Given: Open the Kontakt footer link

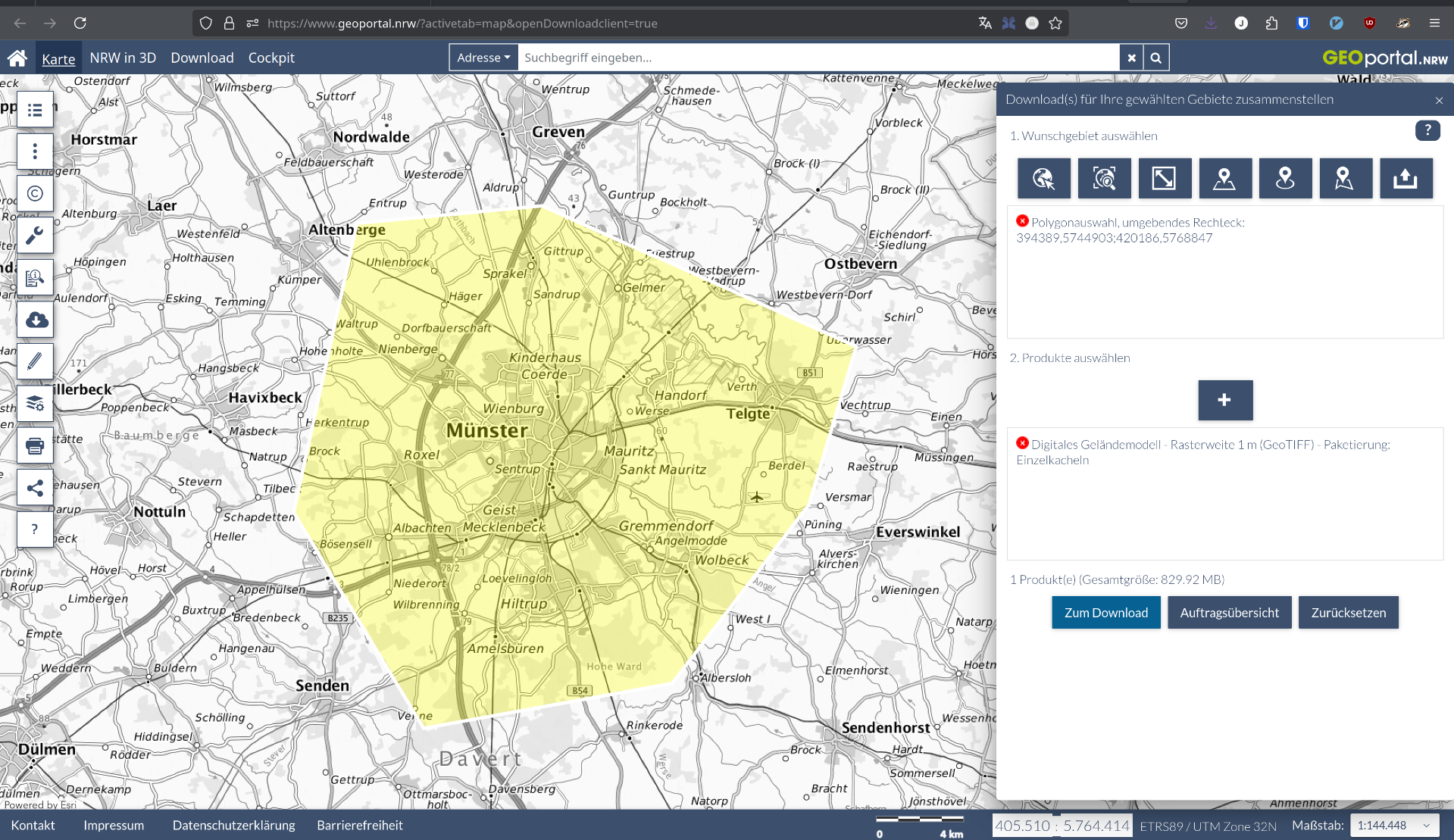Looking at the screenshot, I should point(33,826).
